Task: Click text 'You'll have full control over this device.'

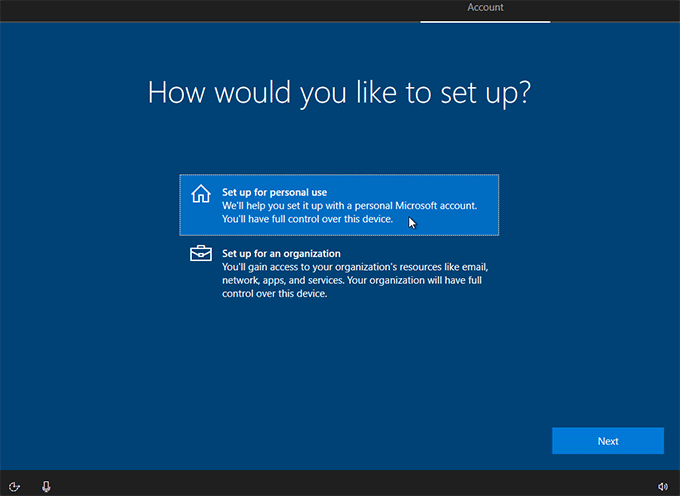Action: [307, 219]
